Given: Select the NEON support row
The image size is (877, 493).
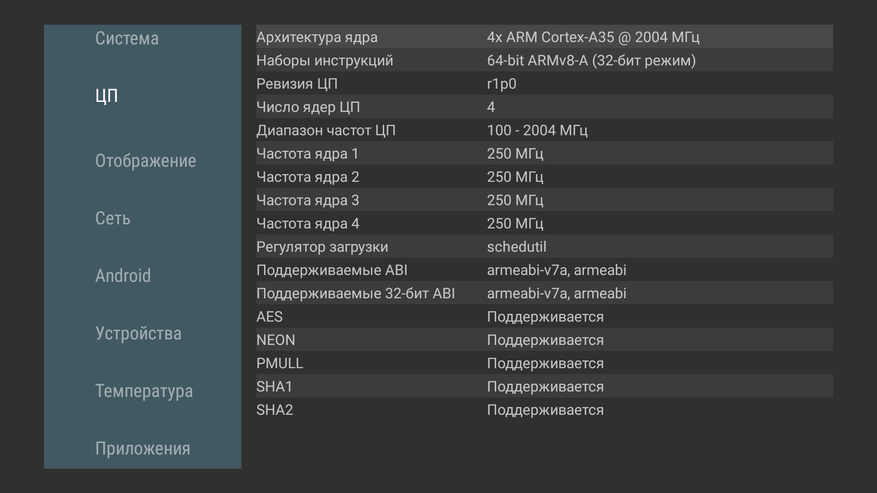Looking at the screenshot, I should tap(544, 340).
